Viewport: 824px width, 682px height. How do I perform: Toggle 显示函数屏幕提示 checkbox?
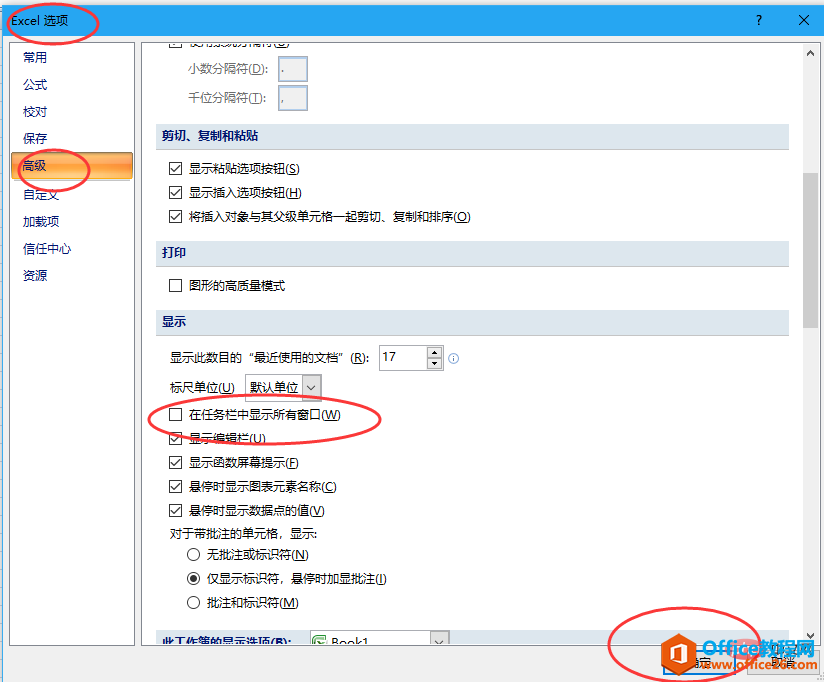pos(176,462)
